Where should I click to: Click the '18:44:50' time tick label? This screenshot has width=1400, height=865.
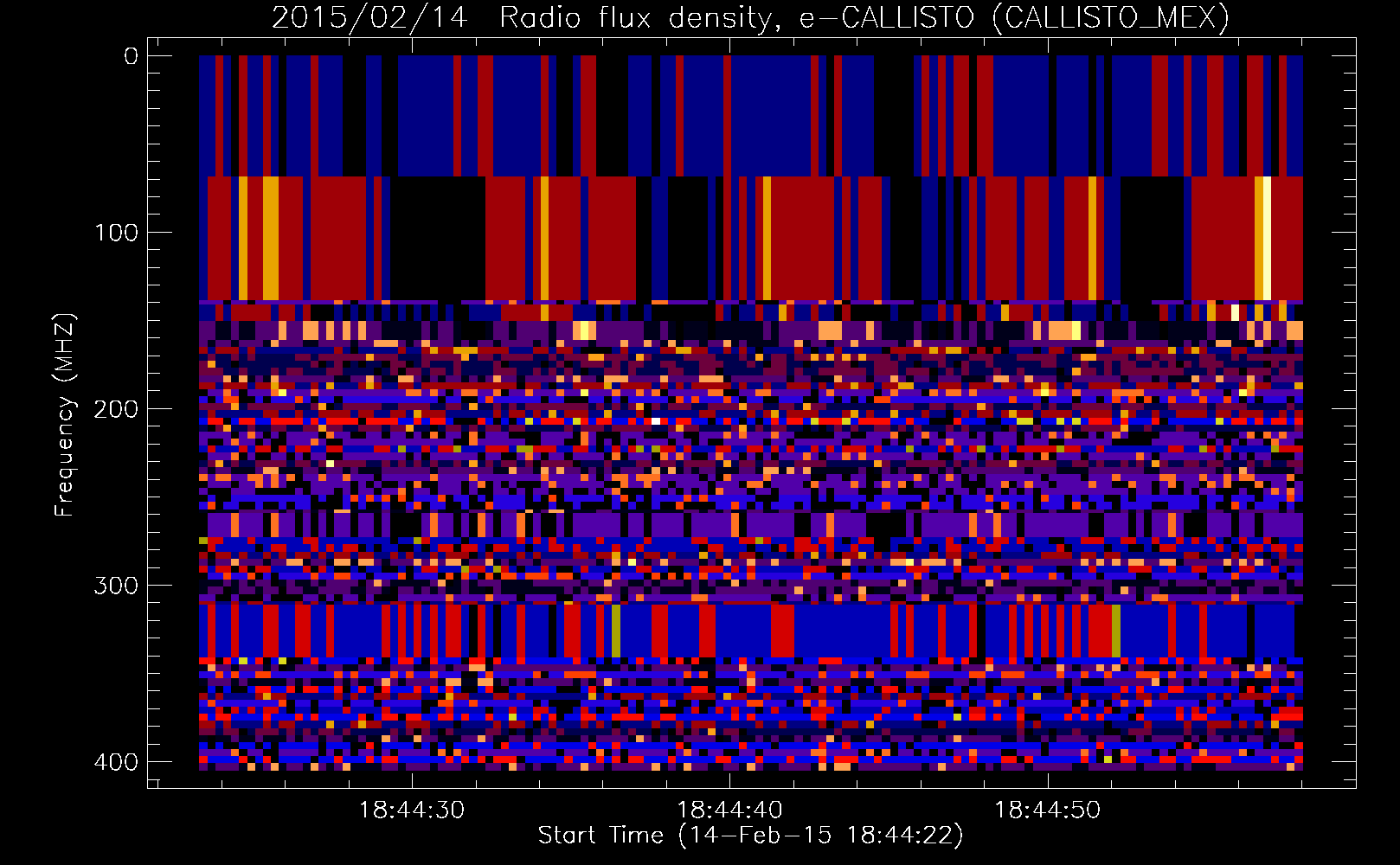pos(1047,811)
